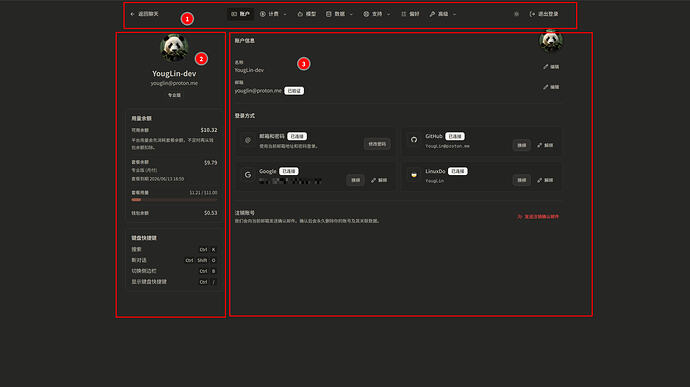
Task: Open the Billing (计费) menu
Action: pos(273,14)
